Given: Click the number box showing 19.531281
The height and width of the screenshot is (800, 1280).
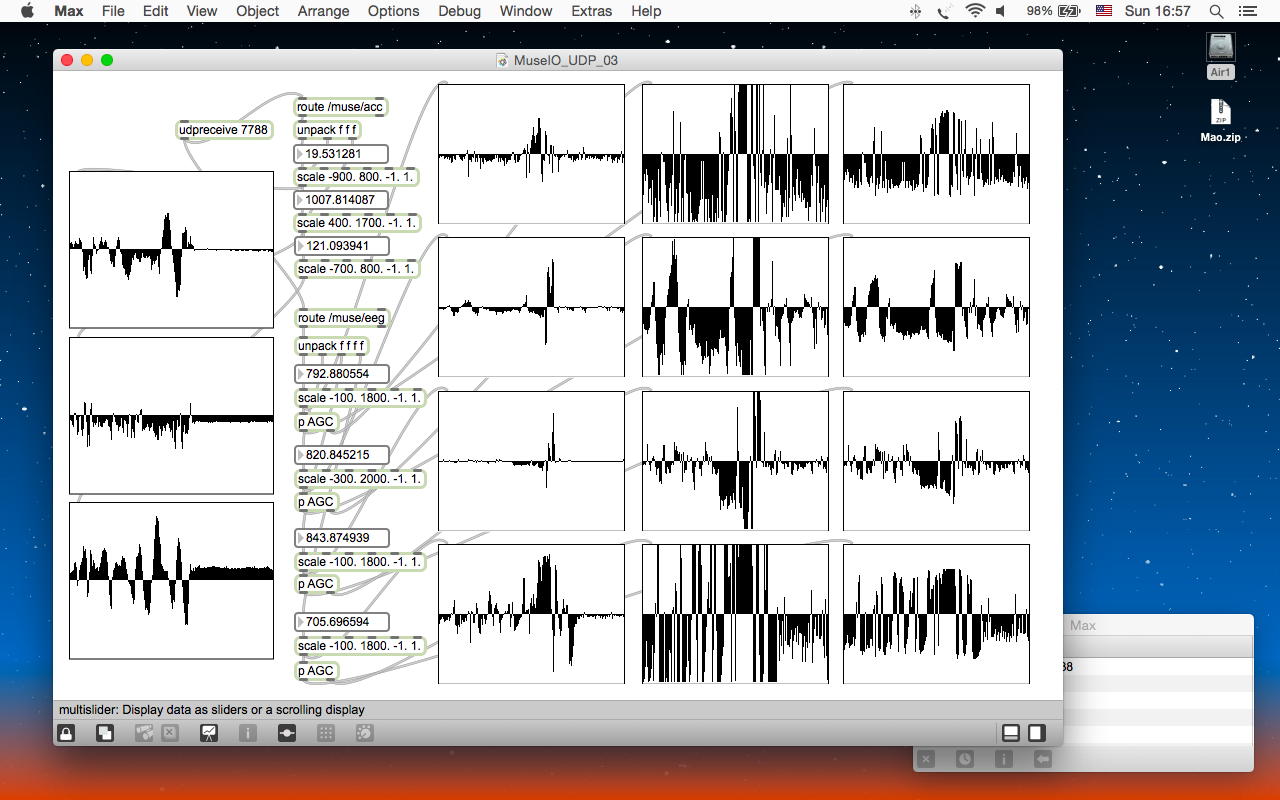Looking at the screenshot, I should 341,154.
